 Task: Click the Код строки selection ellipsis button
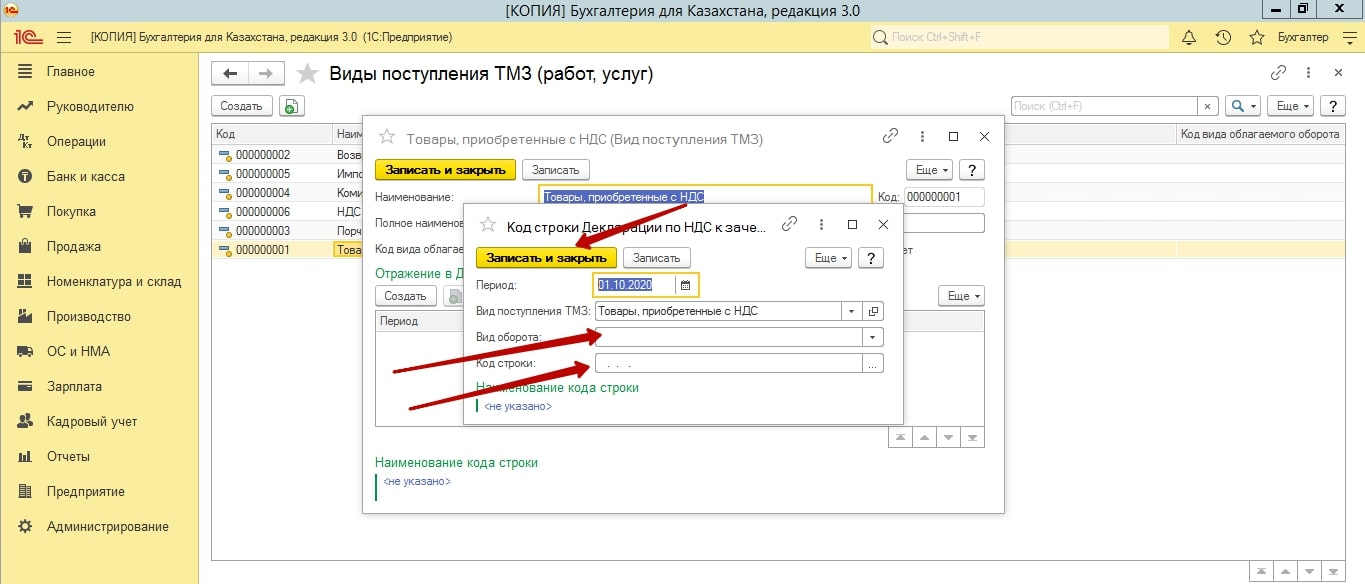pyautogui.click(x=873, y=364)
